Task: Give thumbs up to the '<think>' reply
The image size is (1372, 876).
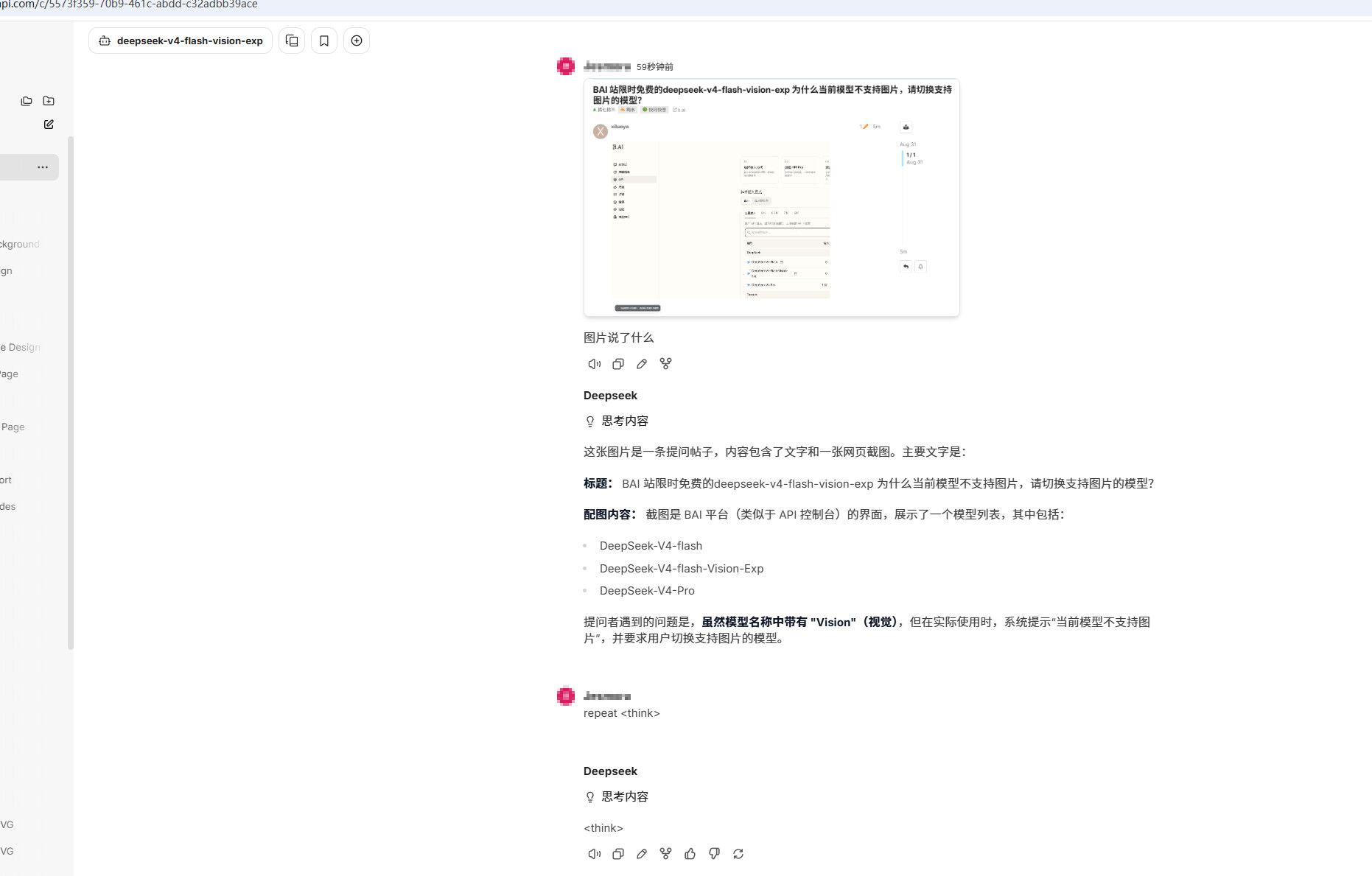Action: coord(690,854)
